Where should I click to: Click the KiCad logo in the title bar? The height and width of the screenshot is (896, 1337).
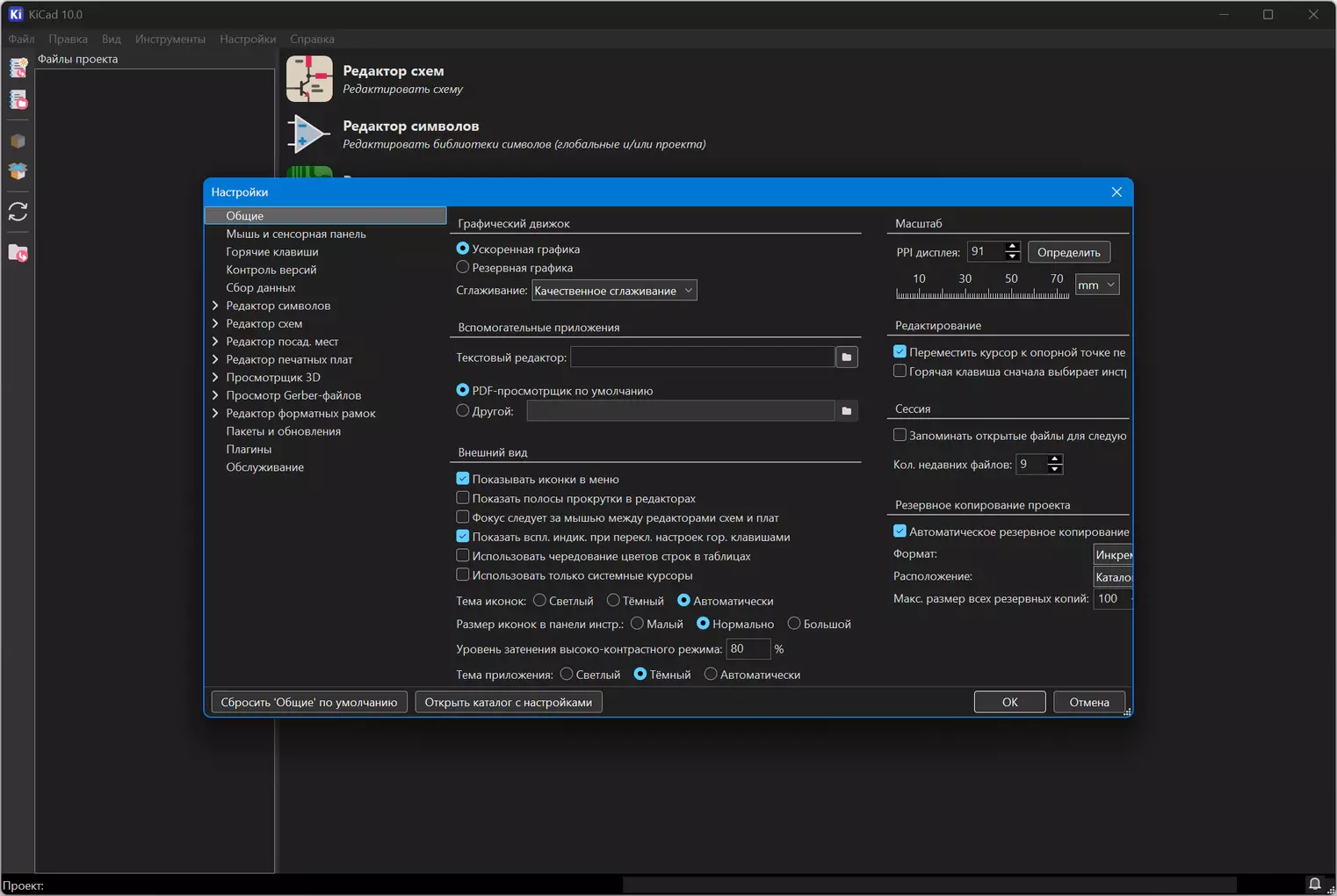16,14
